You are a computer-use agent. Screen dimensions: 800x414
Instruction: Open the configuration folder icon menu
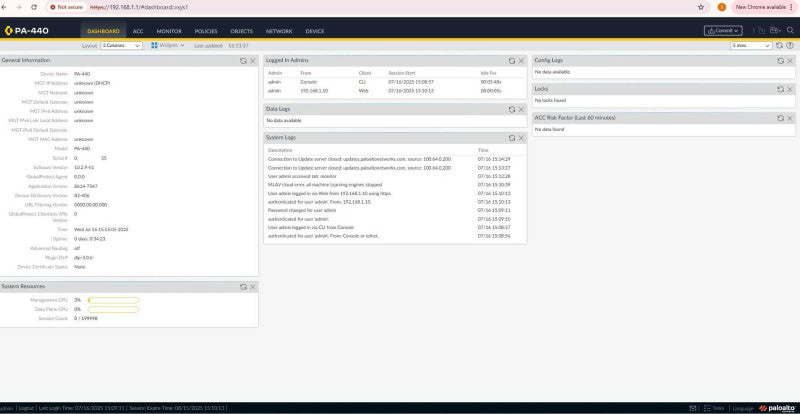coord(776,31)
